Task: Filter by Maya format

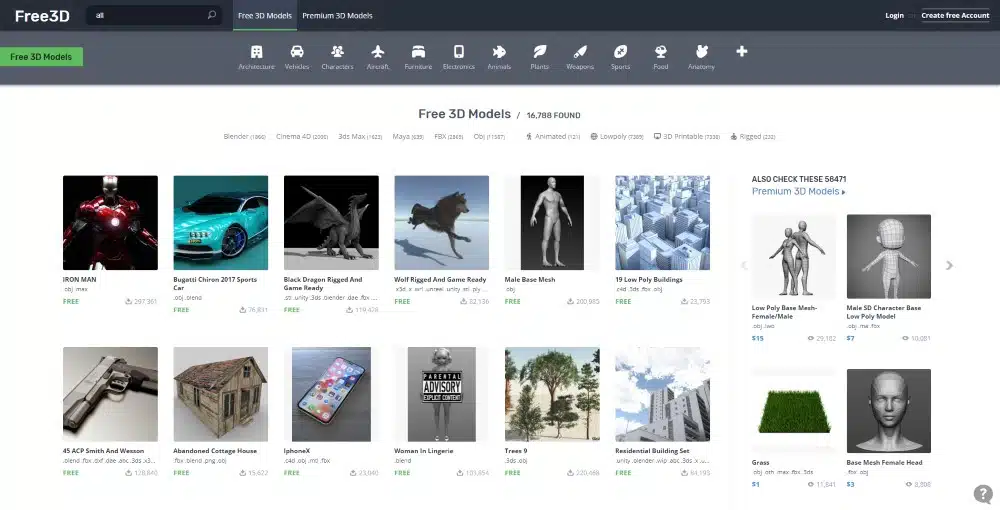Action: (x=408, y=136)
